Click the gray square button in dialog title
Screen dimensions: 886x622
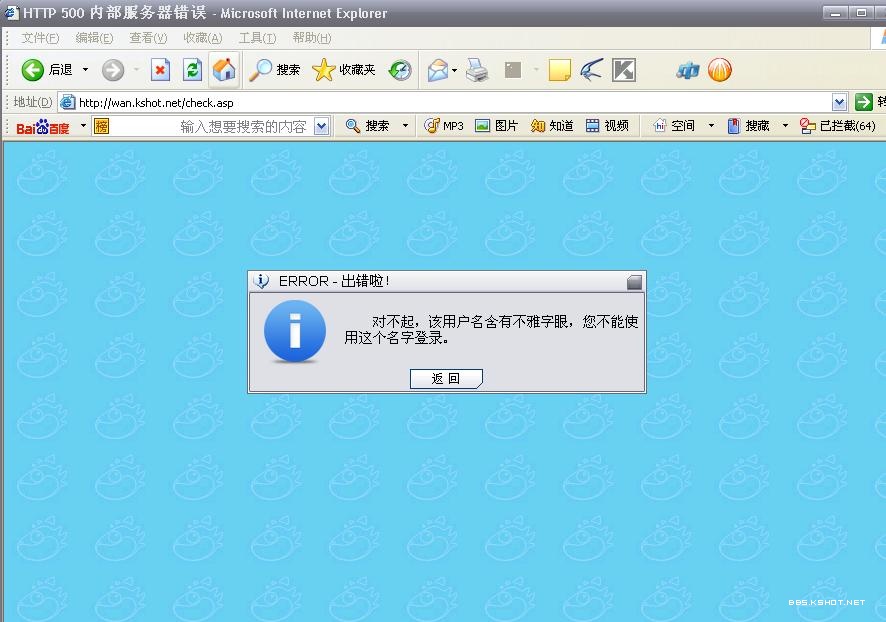pos(634,282)
